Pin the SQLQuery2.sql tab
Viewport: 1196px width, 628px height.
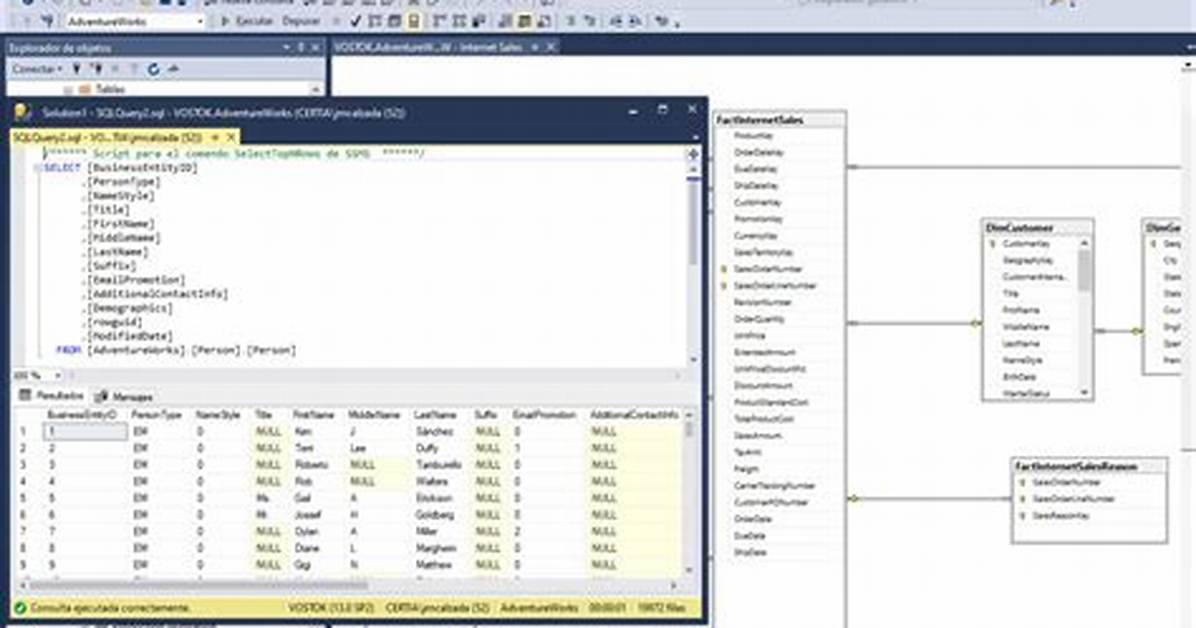pyautogui.click(x=215, y=137)
